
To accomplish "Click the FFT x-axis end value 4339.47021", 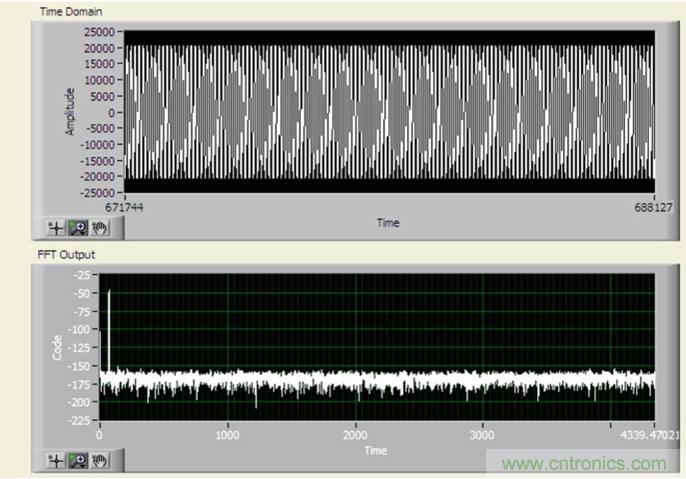I will tap(646, 436).
